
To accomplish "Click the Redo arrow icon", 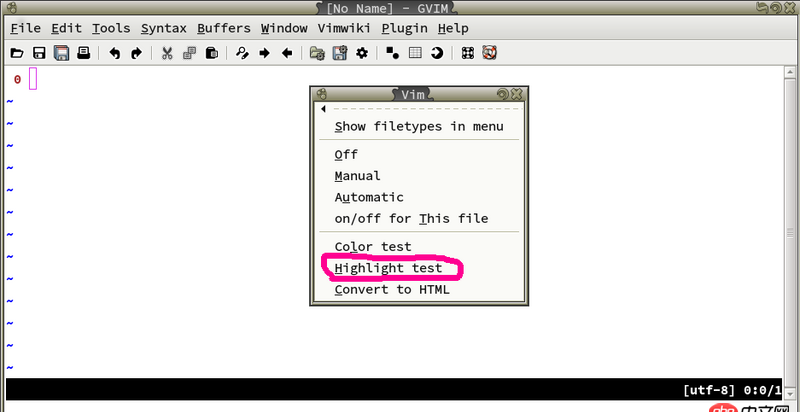I will 137,53.
